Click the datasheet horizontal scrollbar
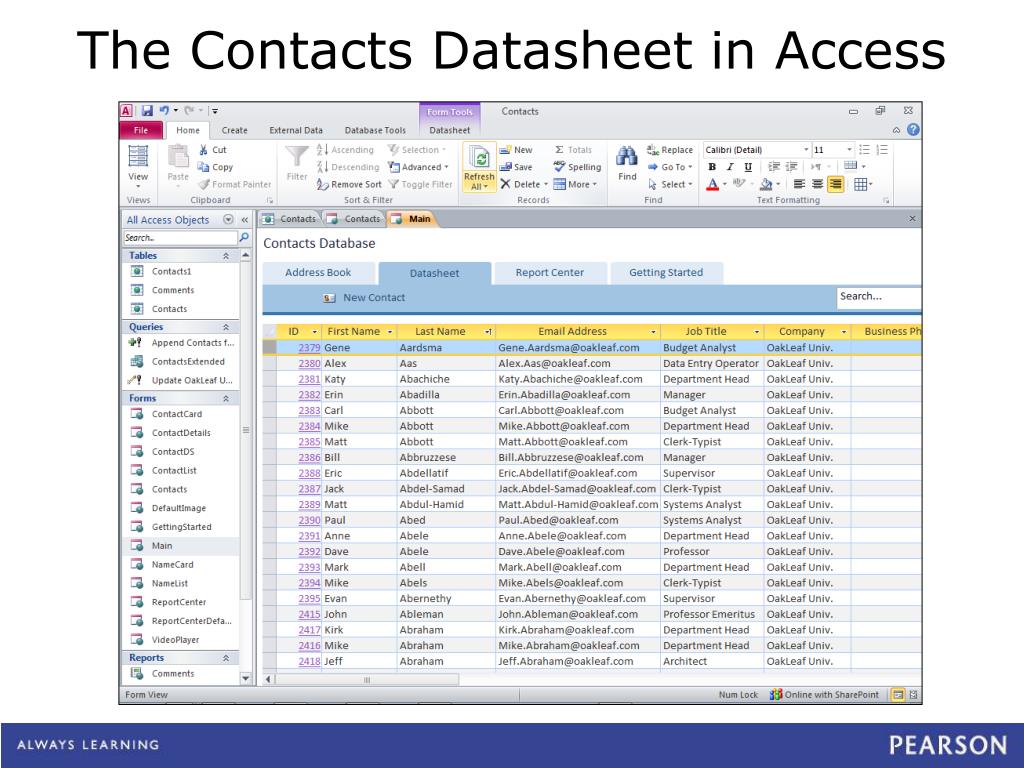The width and height of the screenshot is (1024, 768). [367, 680]
